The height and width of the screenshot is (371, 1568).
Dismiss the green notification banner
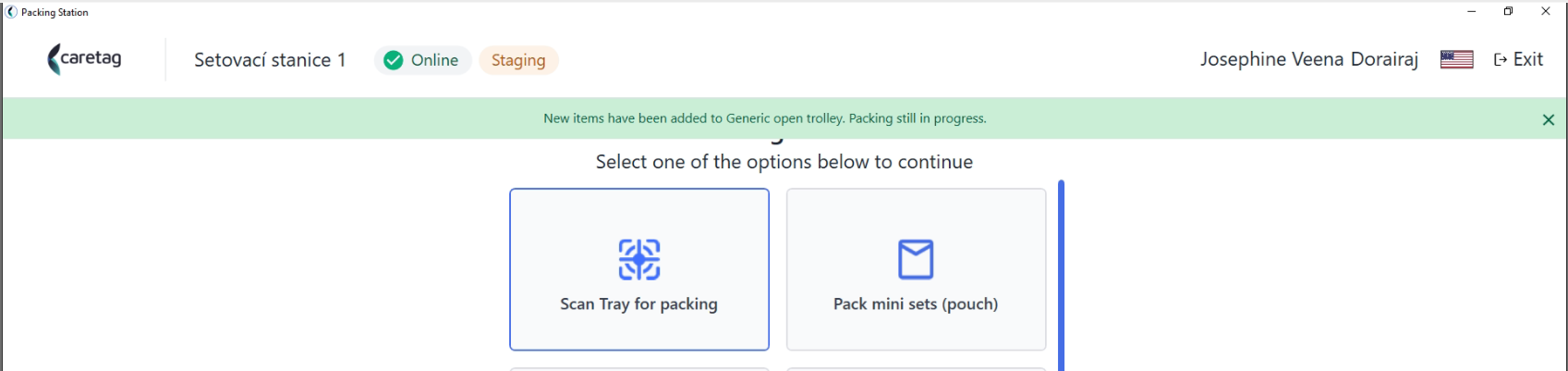1549,119
